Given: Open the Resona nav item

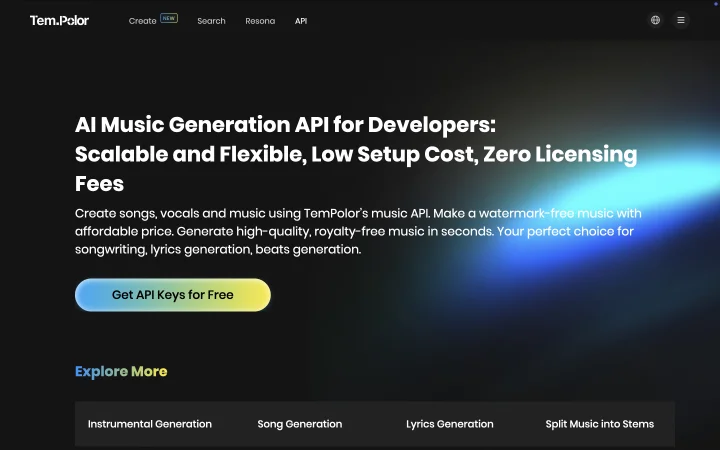Looking at the screenshot, I should (x=260, y=21).
